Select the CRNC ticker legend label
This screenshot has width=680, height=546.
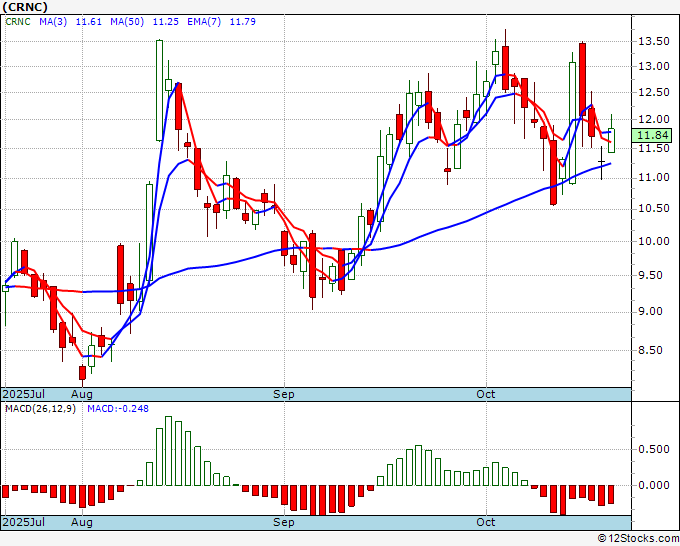pos(18,21)
